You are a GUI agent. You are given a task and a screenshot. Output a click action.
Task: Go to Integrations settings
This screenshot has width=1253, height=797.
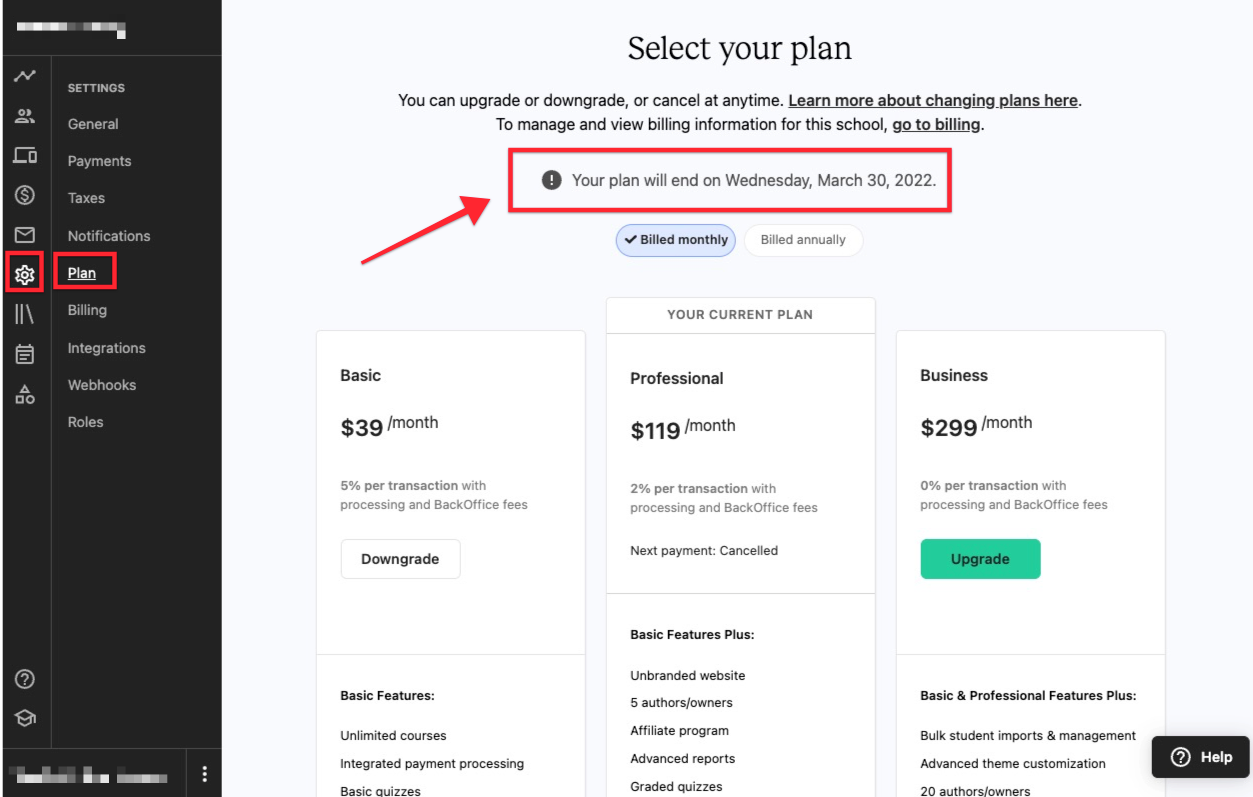click(x=107, y=348)
